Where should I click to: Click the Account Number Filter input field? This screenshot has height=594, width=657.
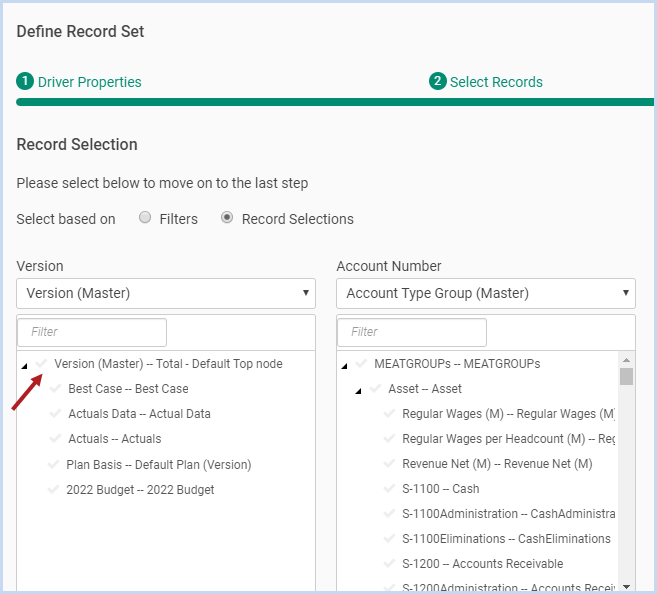(x=412, y=332)
